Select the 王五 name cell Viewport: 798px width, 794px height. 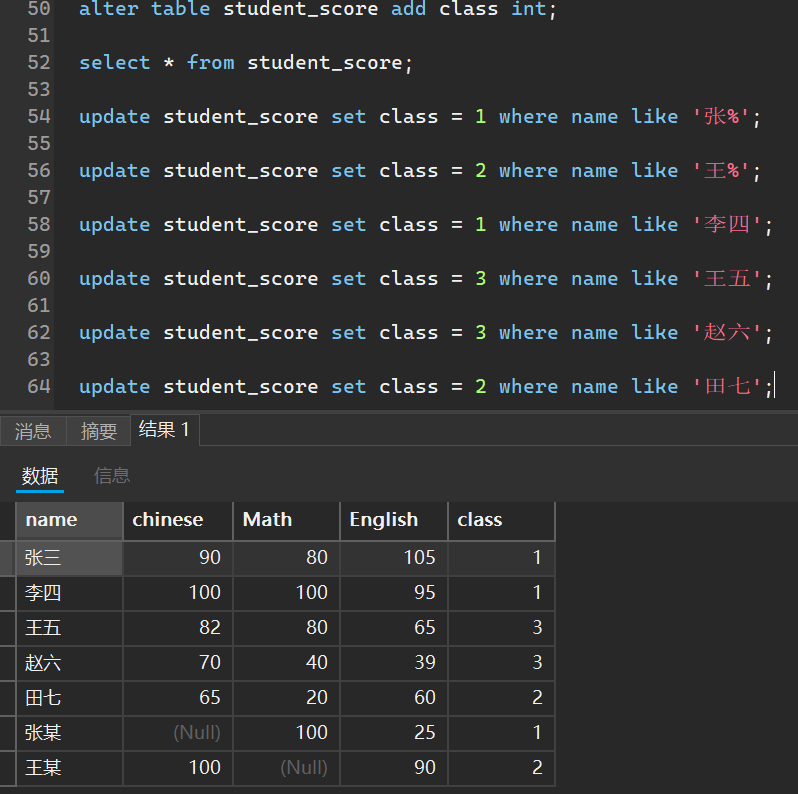click(x=70, y=628)
